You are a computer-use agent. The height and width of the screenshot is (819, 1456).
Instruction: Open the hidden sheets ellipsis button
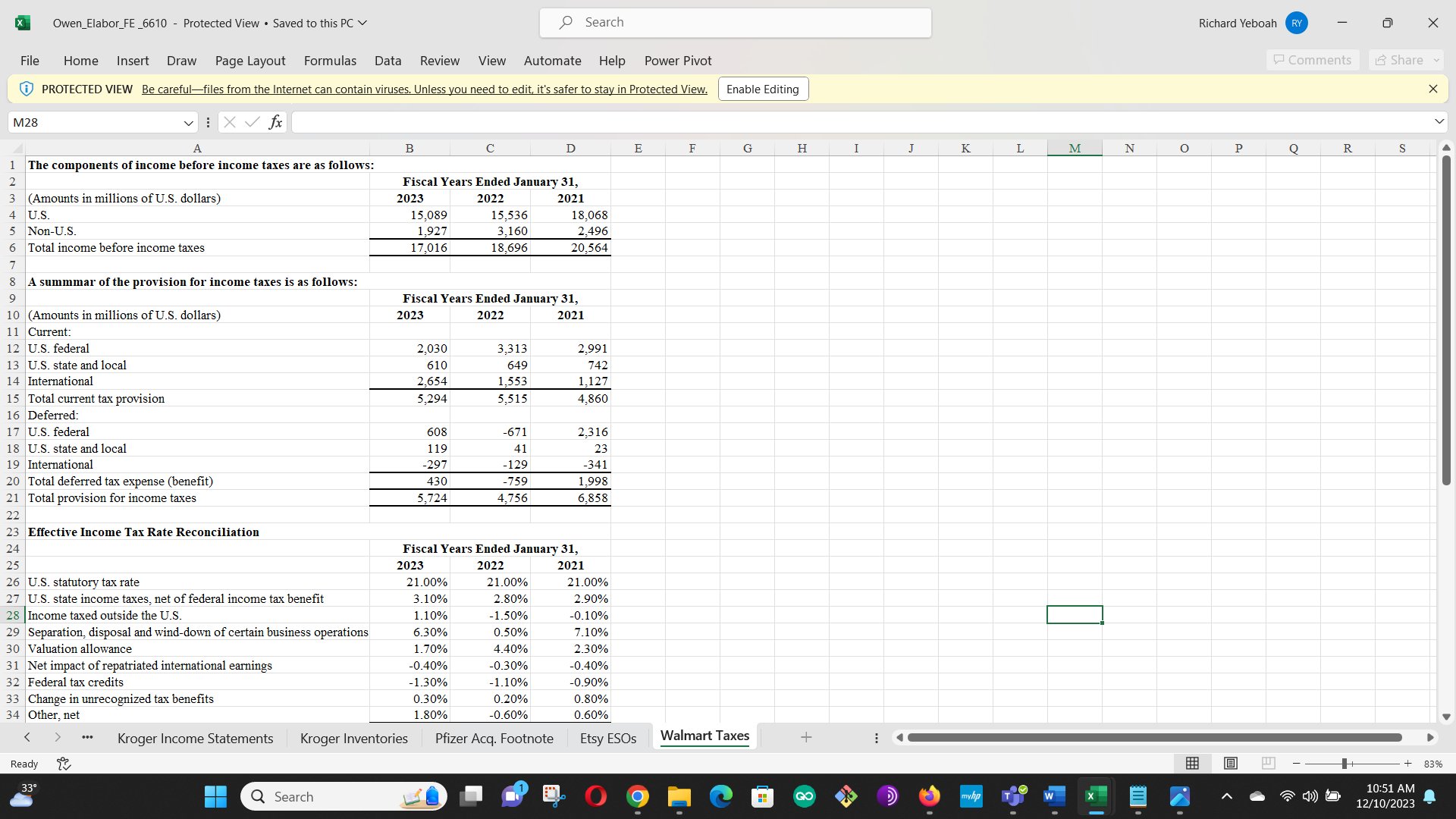click(87, 737)
